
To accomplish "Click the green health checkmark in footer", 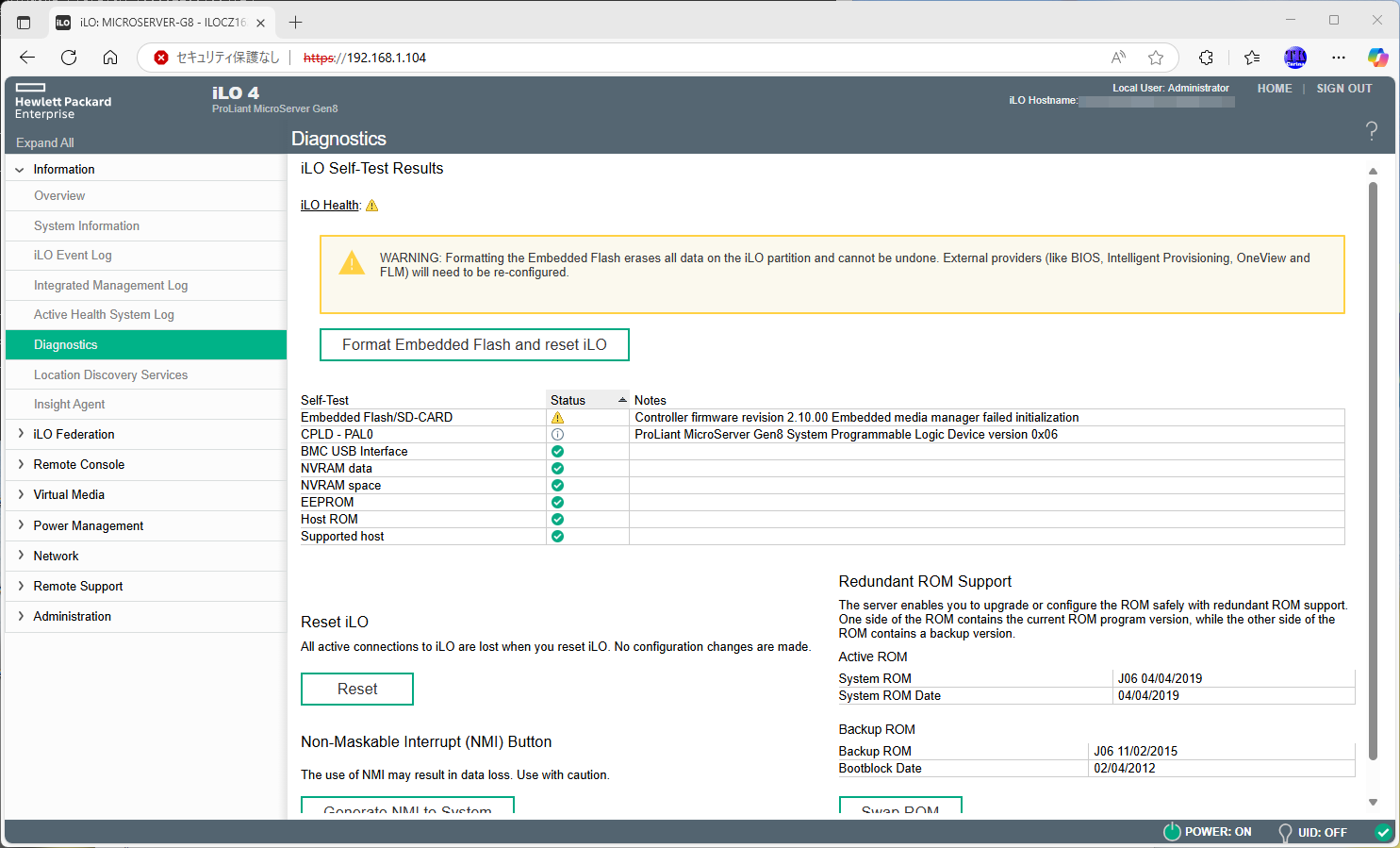I will [1382, 832].
